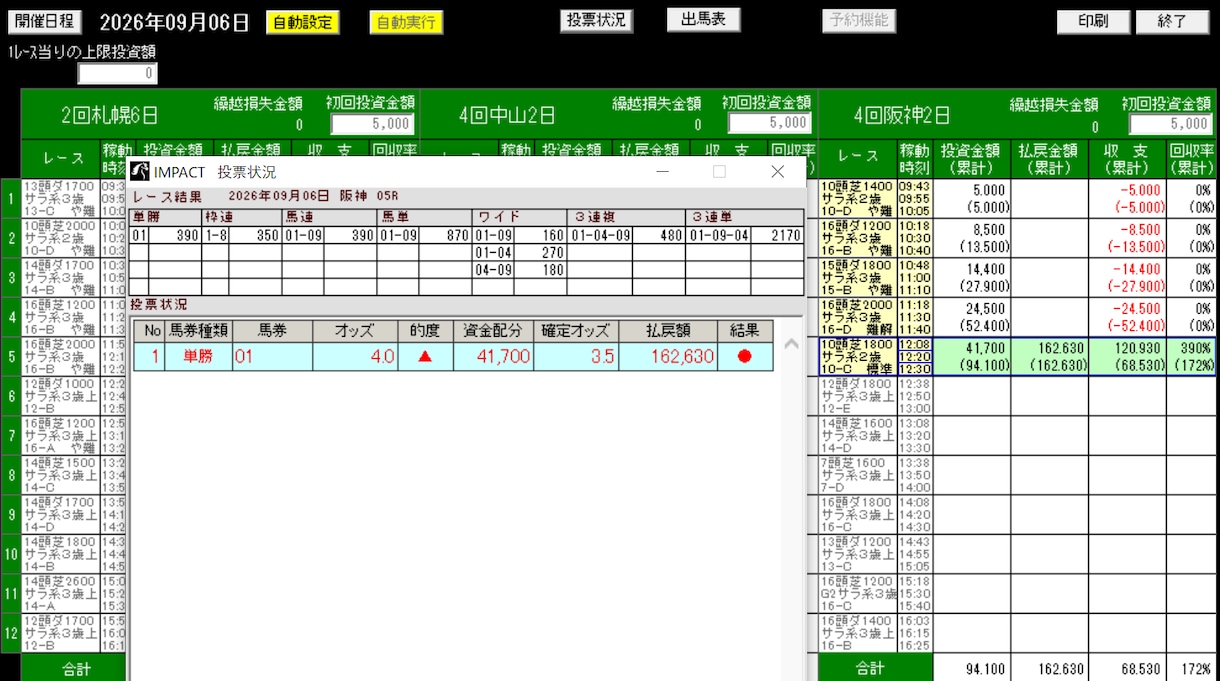Click the red circle 結果 marker
Image resolution: width=1220 pixels, height=681 pixels.
click(745, 357)
